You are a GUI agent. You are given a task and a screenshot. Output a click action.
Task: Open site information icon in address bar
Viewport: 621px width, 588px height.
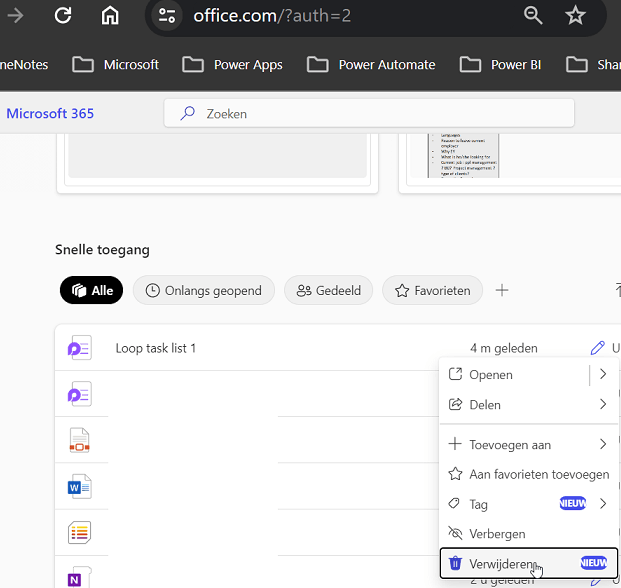click(167, 16)
